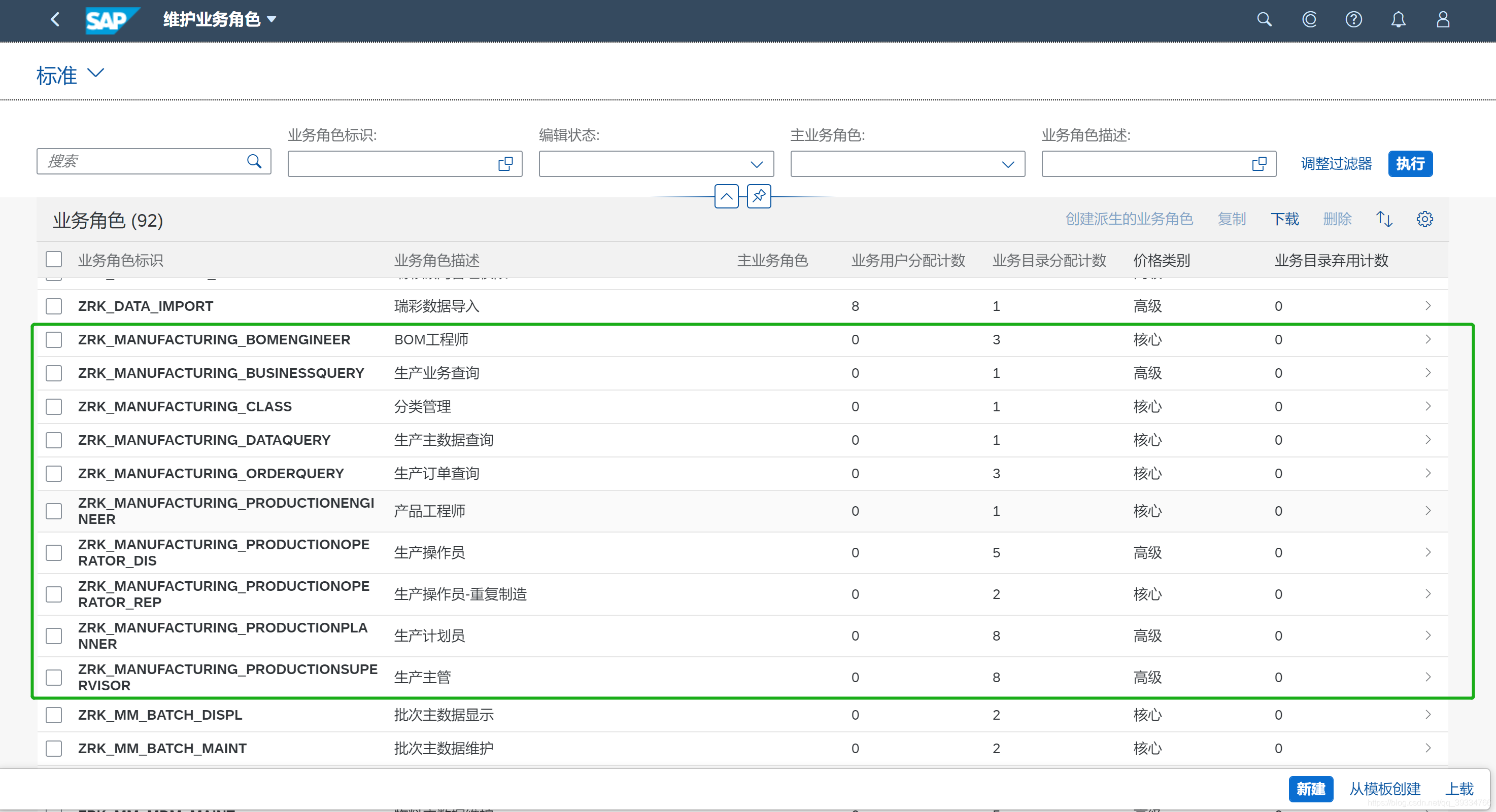The height and width of the screenshot is (812, 1496).
Task: Expand the 主业务角色 dropdown
Action: point(1008,164)
